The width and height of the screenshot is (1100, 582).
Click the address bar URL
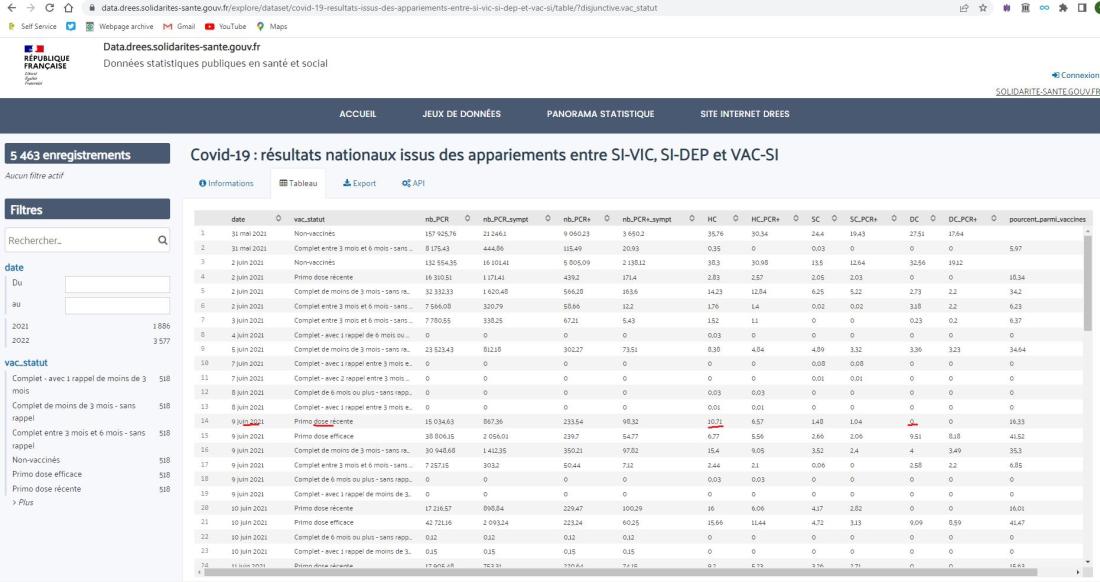(x=379, y=8)
